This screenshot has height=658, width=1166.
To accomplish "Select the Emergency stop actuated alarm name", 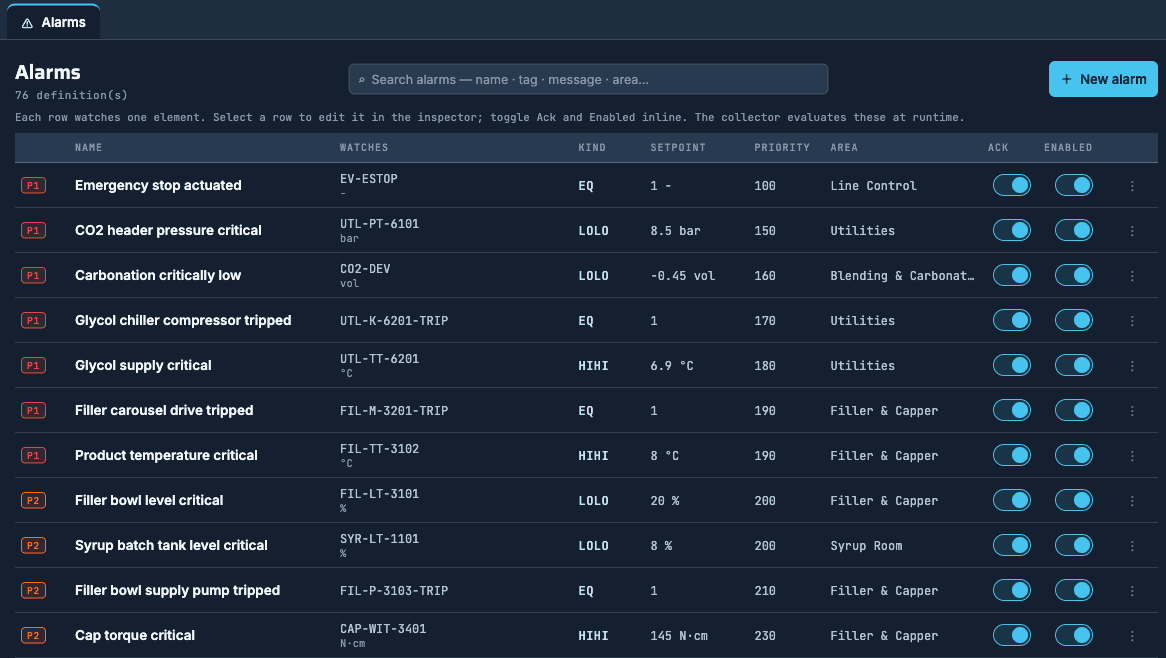I will click(x=158, y=185).
